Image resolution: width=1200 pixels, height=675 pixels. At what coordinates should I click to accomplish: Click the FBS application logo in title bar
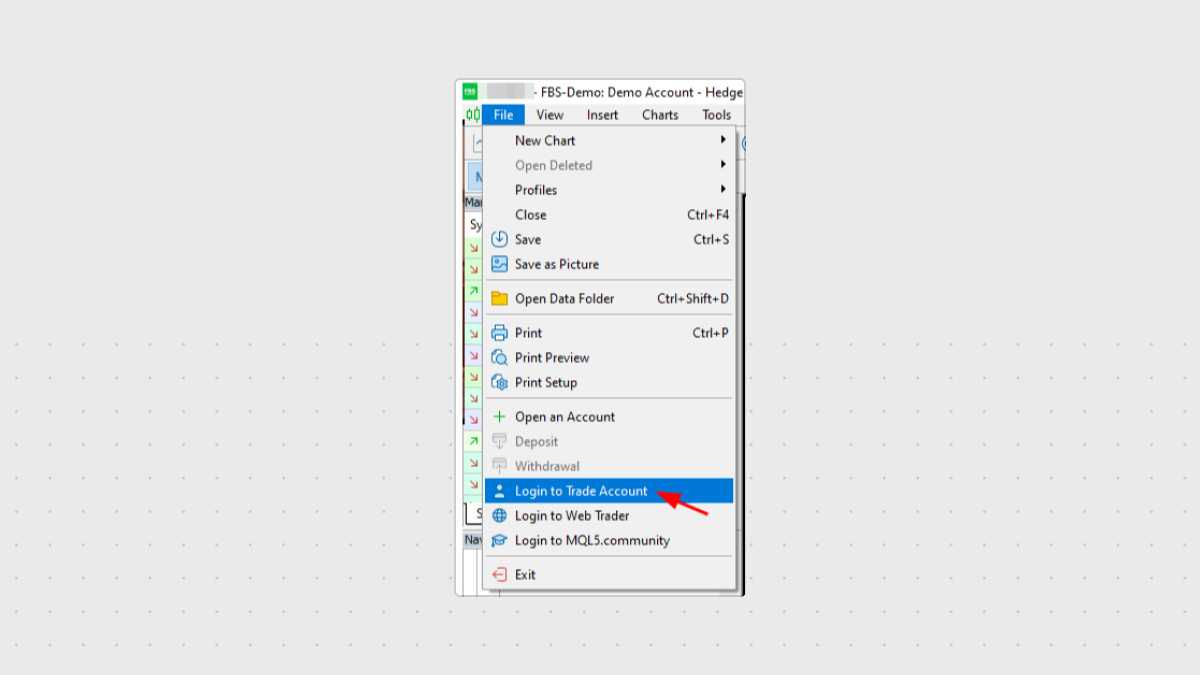click(470, 92)
